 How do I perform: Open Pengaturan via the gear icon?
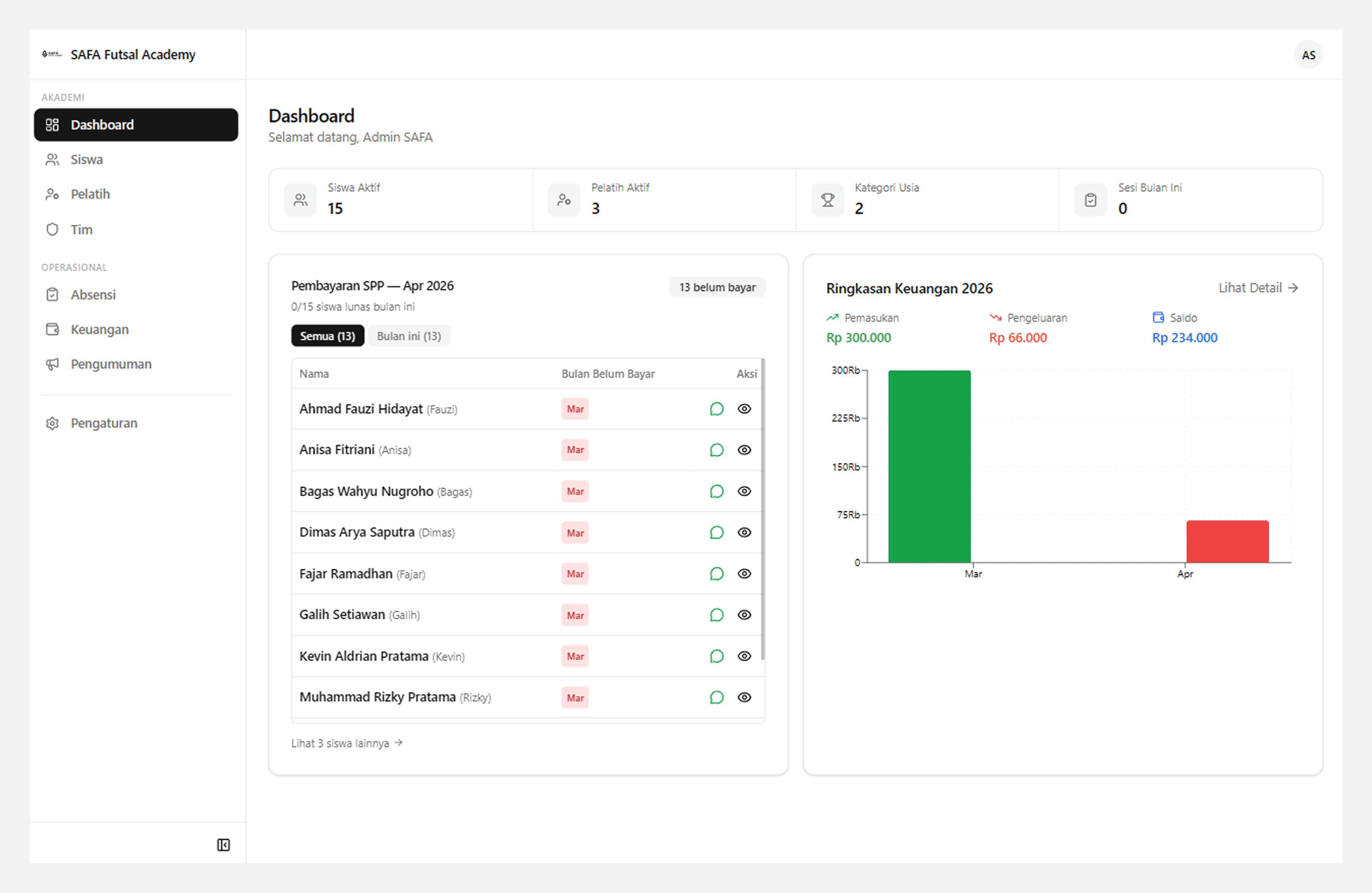click(x=52, y=423)
